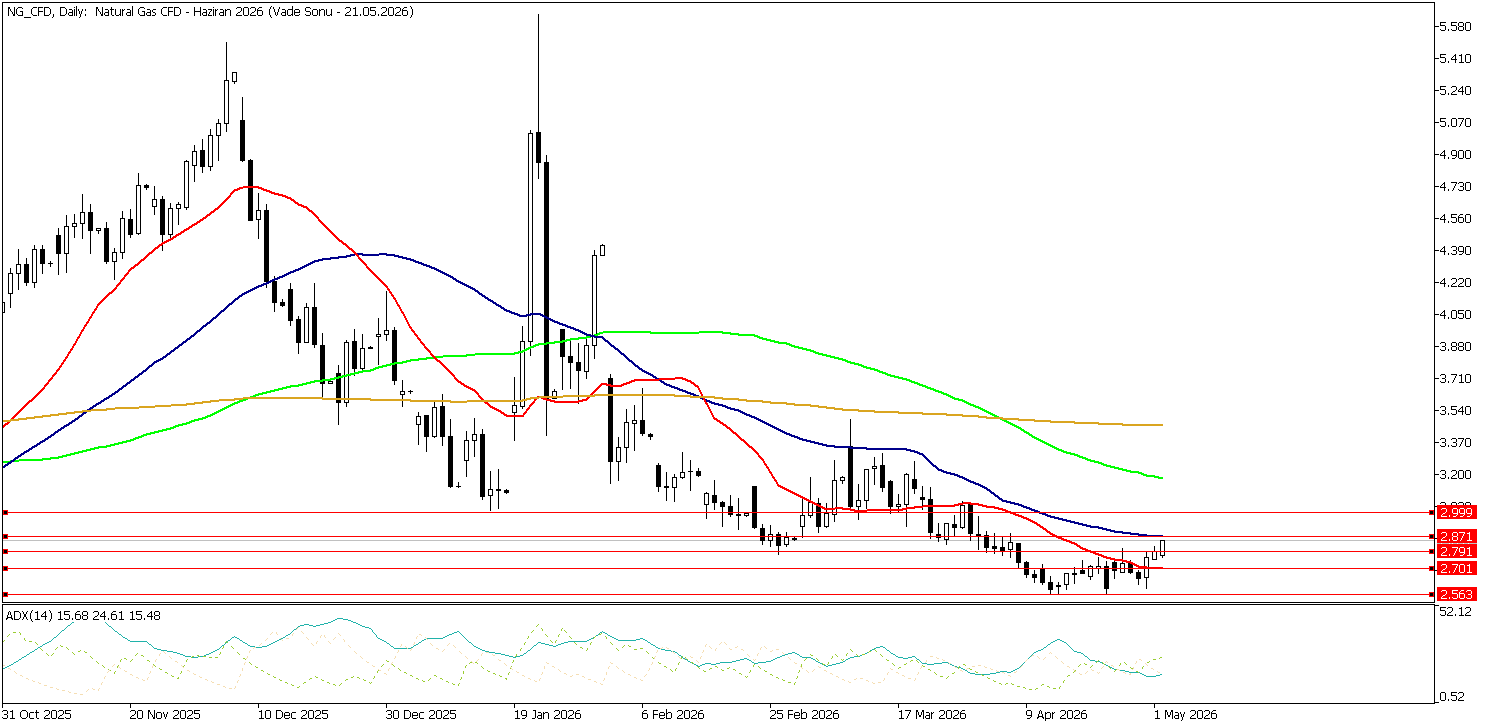This screenshot has height=727, width=1490.
Task: Click the NG_CFD Daily chart title text
Action: [x=209, y=11]
